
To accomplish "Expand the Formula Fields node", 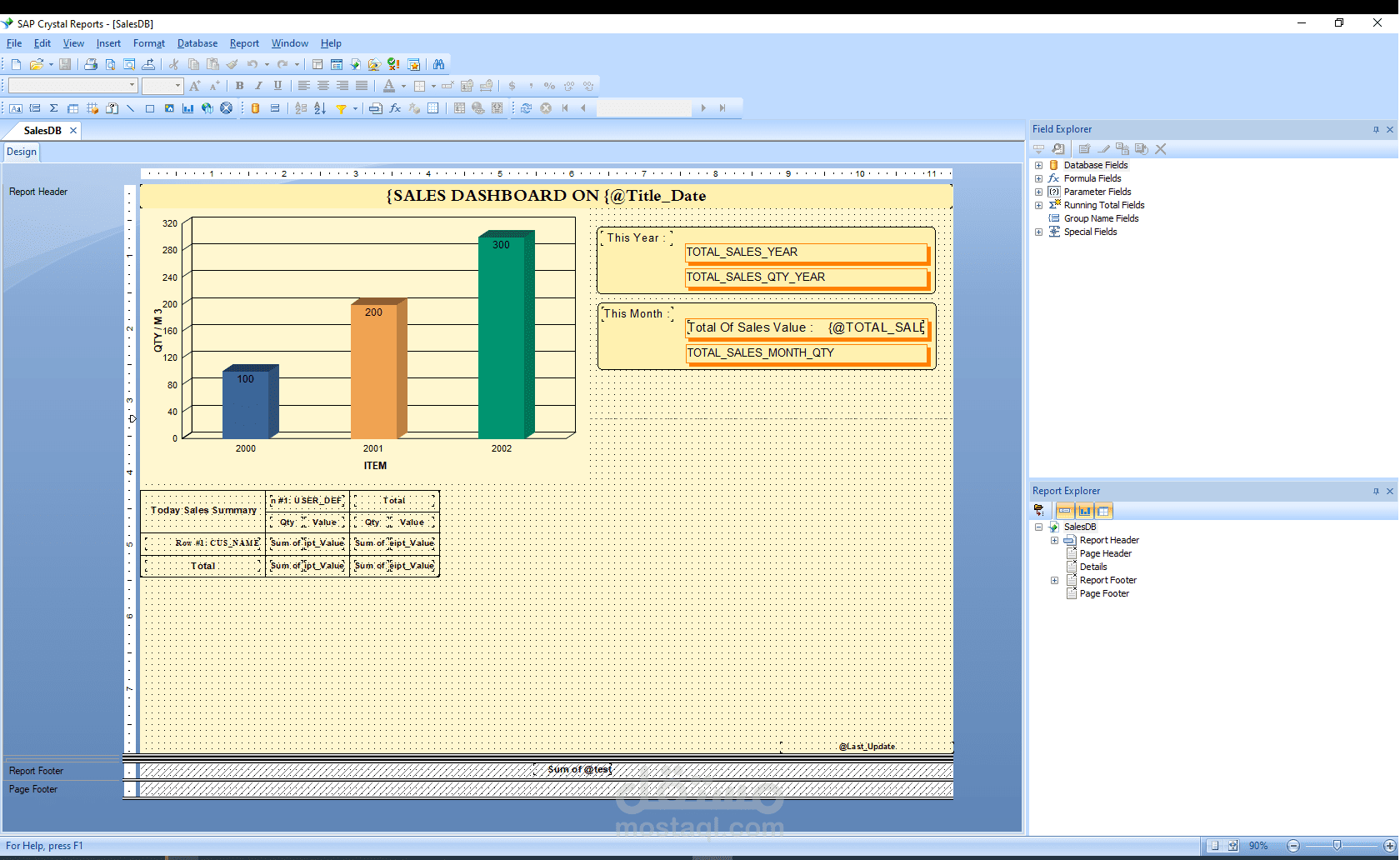I will pos(1037,178).
